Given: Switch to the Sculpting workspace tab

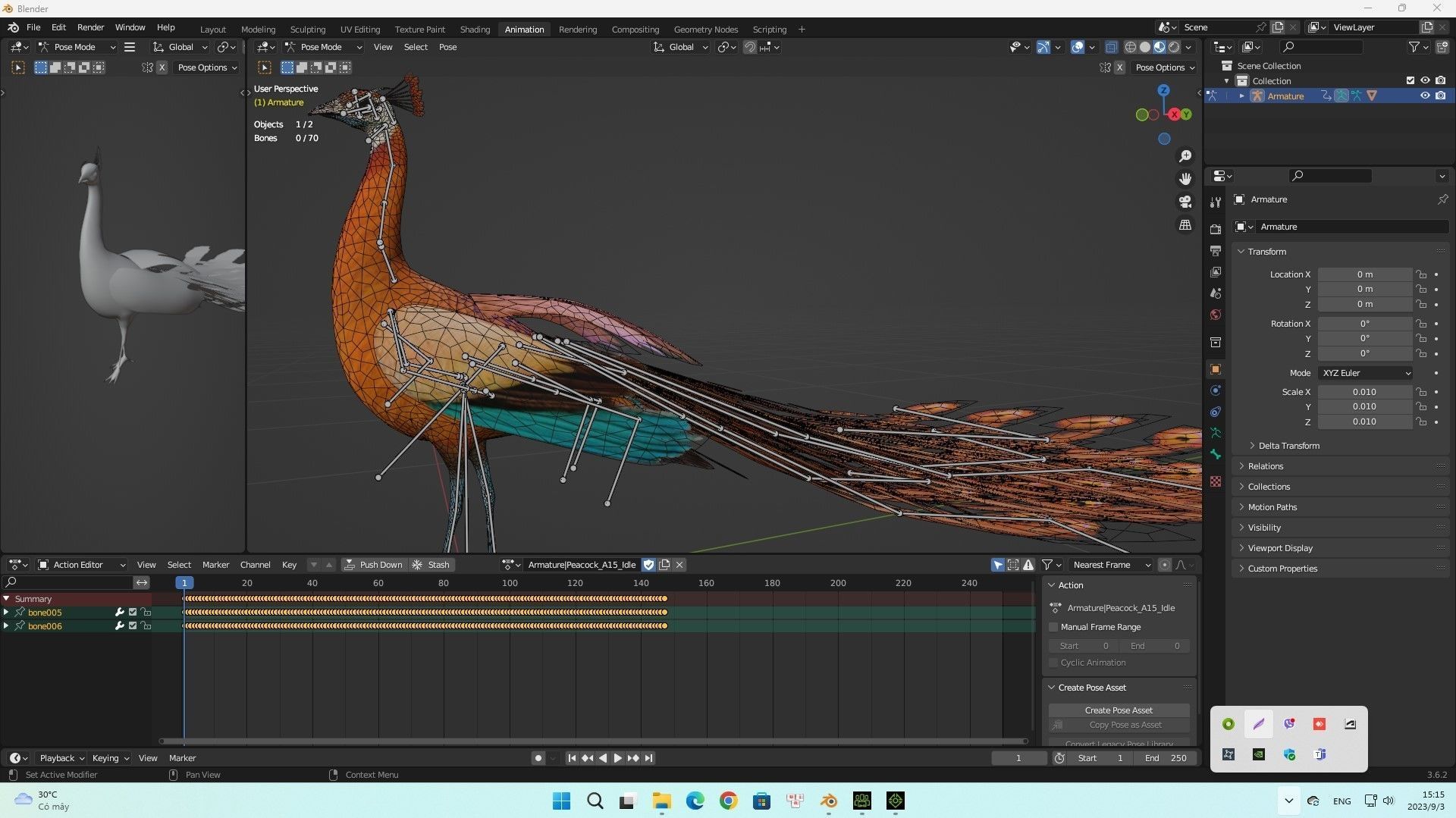Looking at the screenshot, I should point(307,30).
